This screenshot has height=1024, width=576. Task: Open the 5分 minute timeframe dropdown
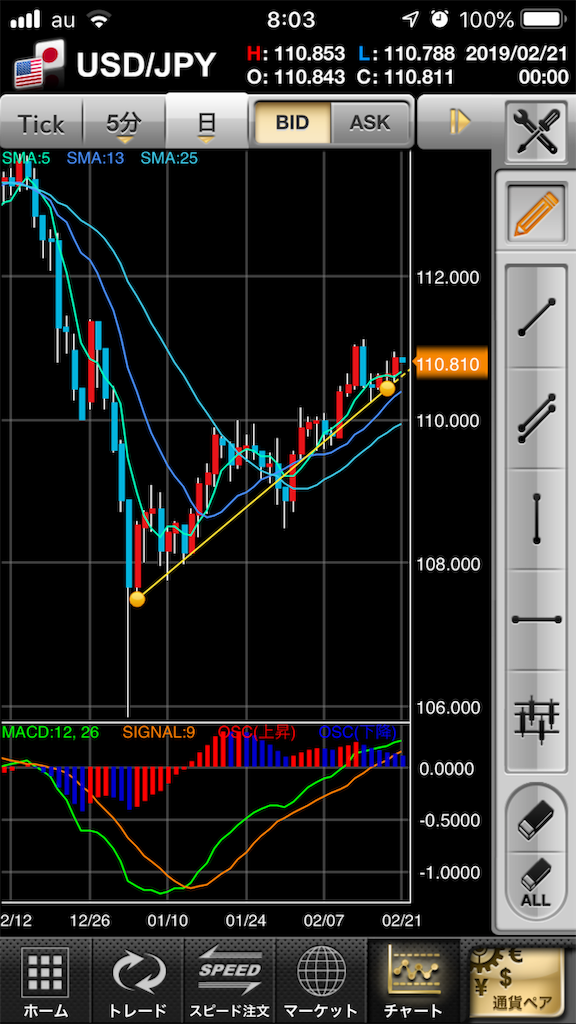point(124,123)
